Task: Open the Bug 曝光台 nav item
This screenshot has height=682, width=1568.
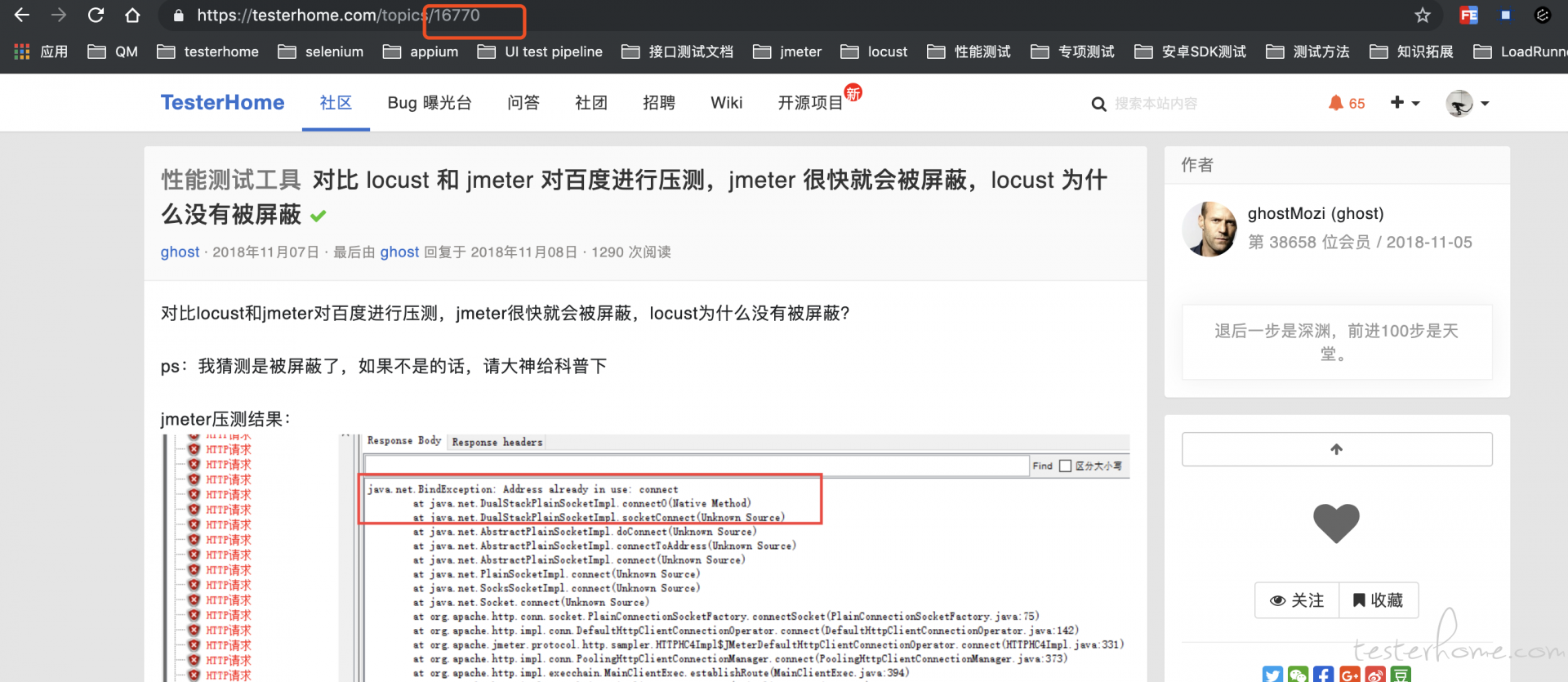Action: tap(430, 103)
